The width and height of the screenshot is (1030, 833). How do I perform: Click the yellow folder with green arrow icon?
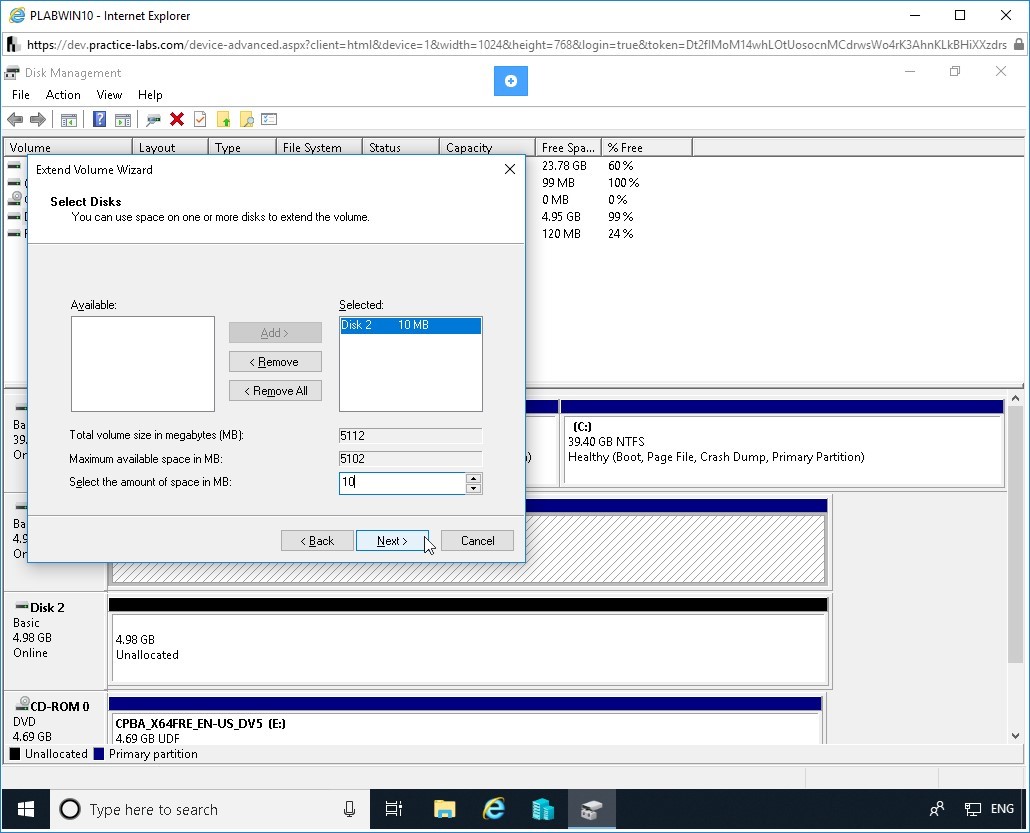pos(224,120)
